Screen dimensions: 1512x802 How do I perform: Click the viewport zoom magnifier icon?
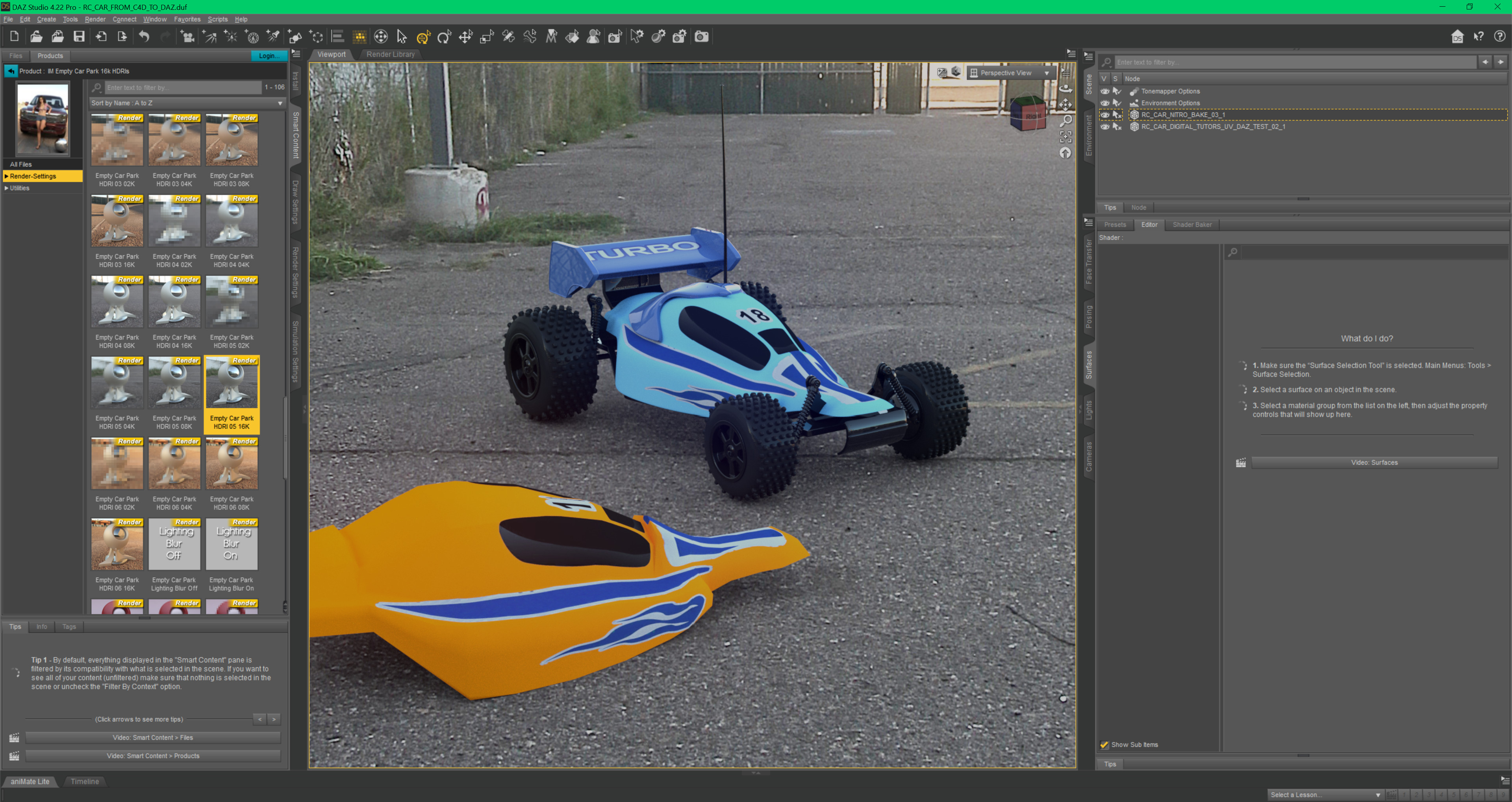[1065, 121]
